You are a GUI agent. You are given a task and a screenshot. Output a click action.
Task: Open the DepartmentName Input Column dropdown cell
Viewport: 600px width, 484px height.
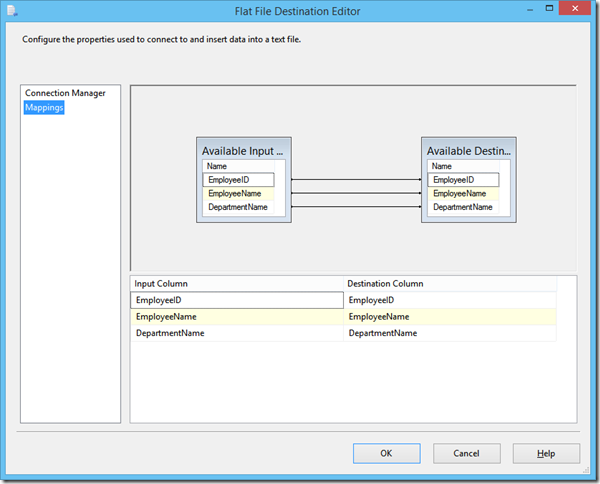(237, 333)
